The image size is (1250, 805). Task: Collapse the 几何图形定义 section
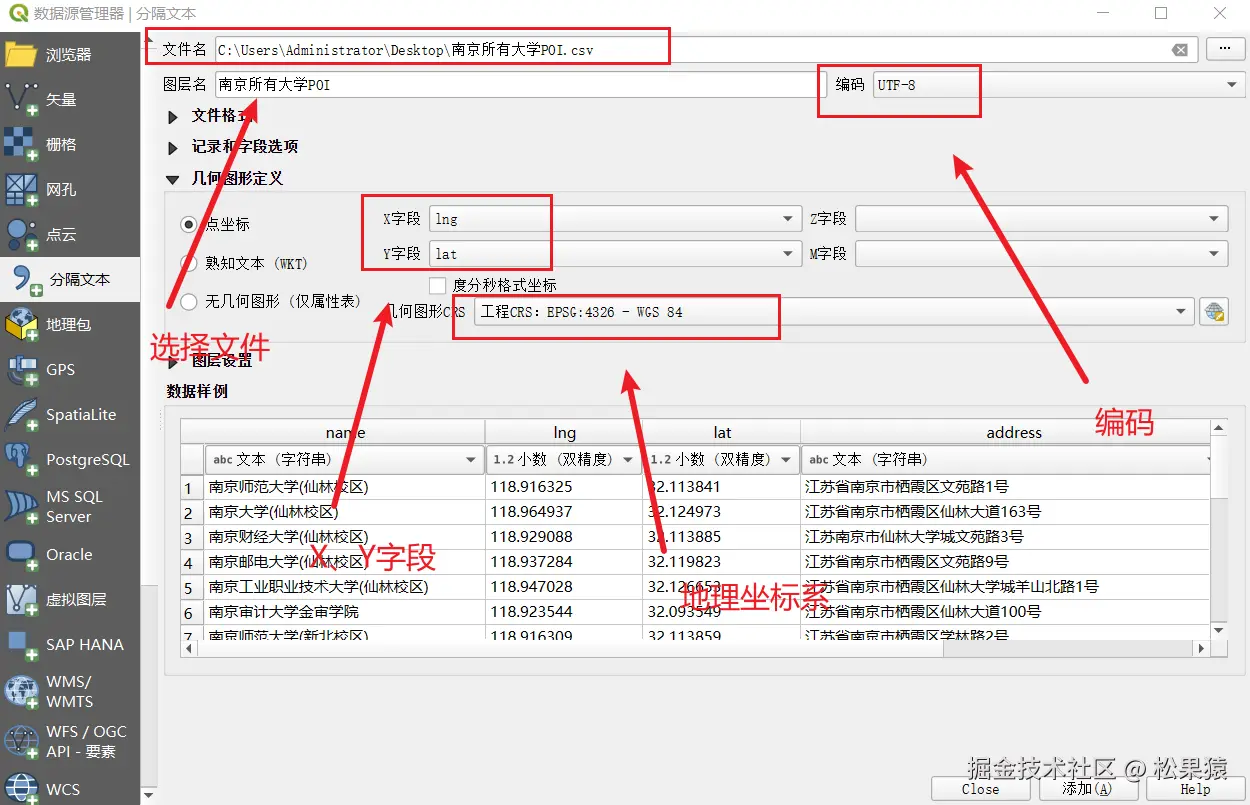174,179
